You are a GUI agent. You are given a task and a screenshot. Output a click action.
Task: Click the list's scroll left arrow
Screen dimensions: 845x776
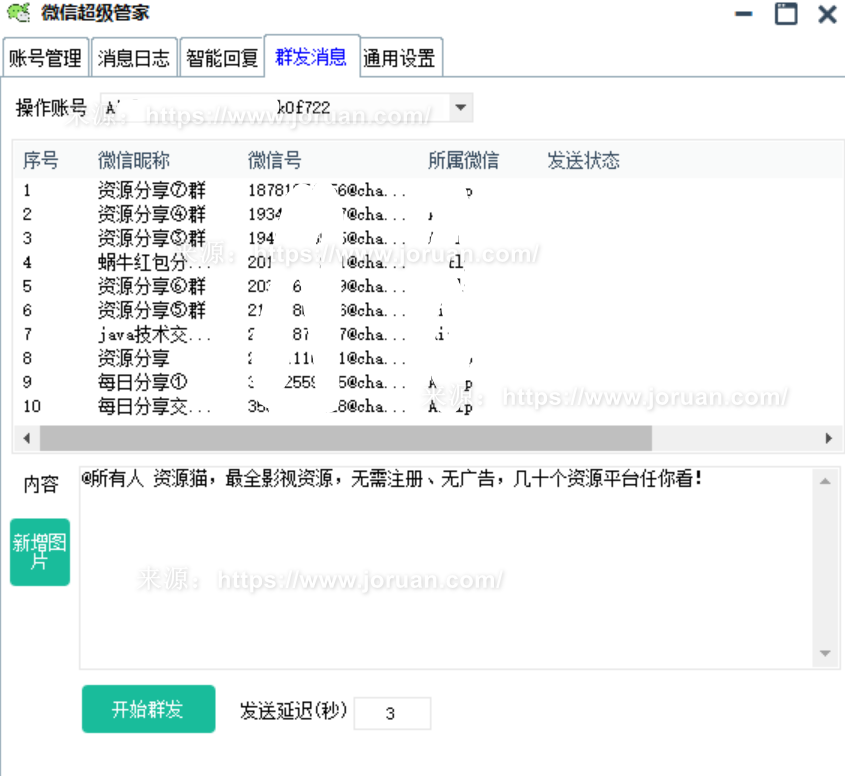pos(27,438)
